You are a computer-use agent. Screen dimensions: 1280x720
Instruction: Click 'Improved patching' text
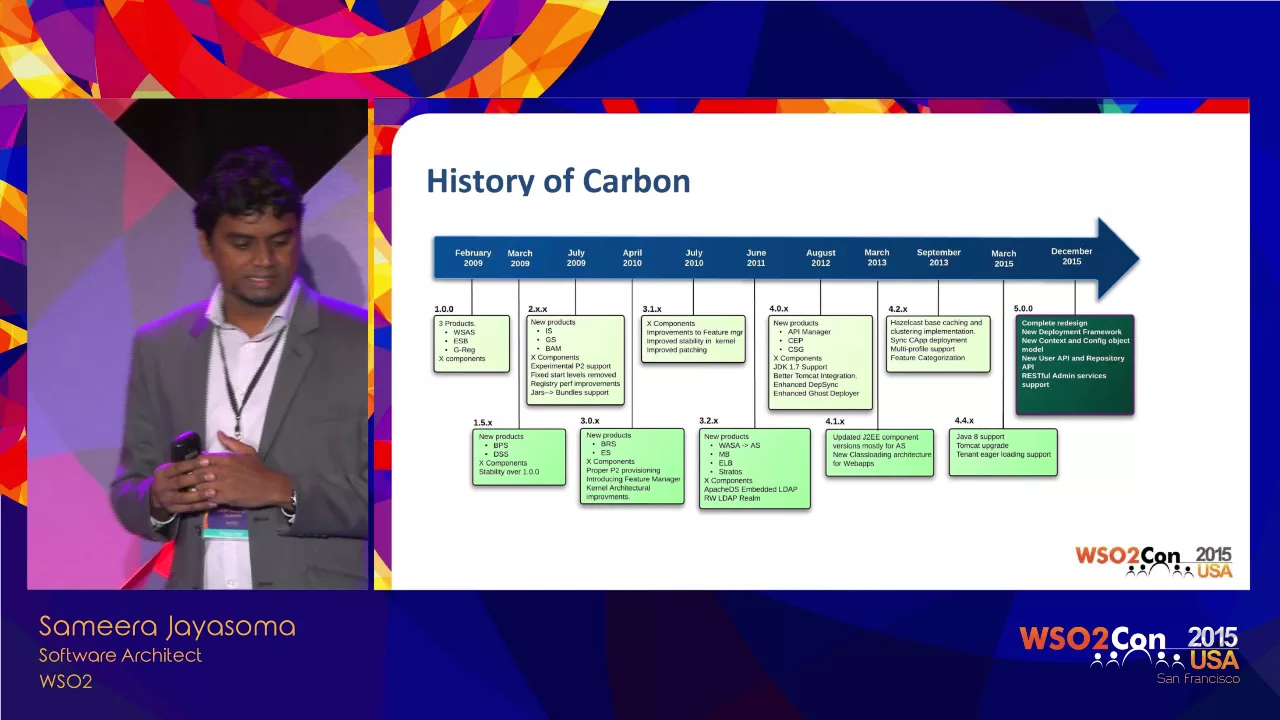[677, 350]
